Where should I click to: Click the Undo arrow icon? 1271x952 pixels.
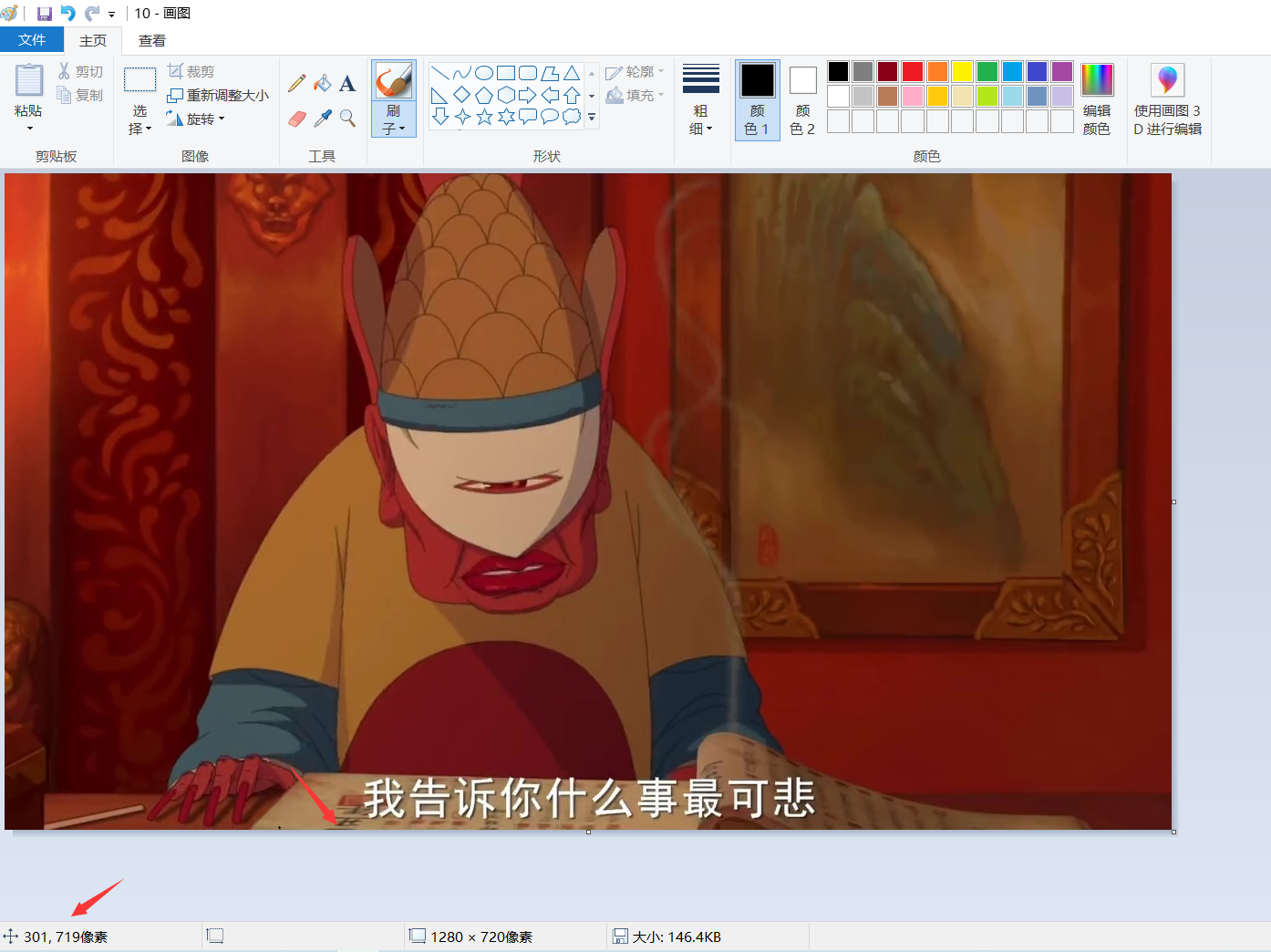pos(68,14)
